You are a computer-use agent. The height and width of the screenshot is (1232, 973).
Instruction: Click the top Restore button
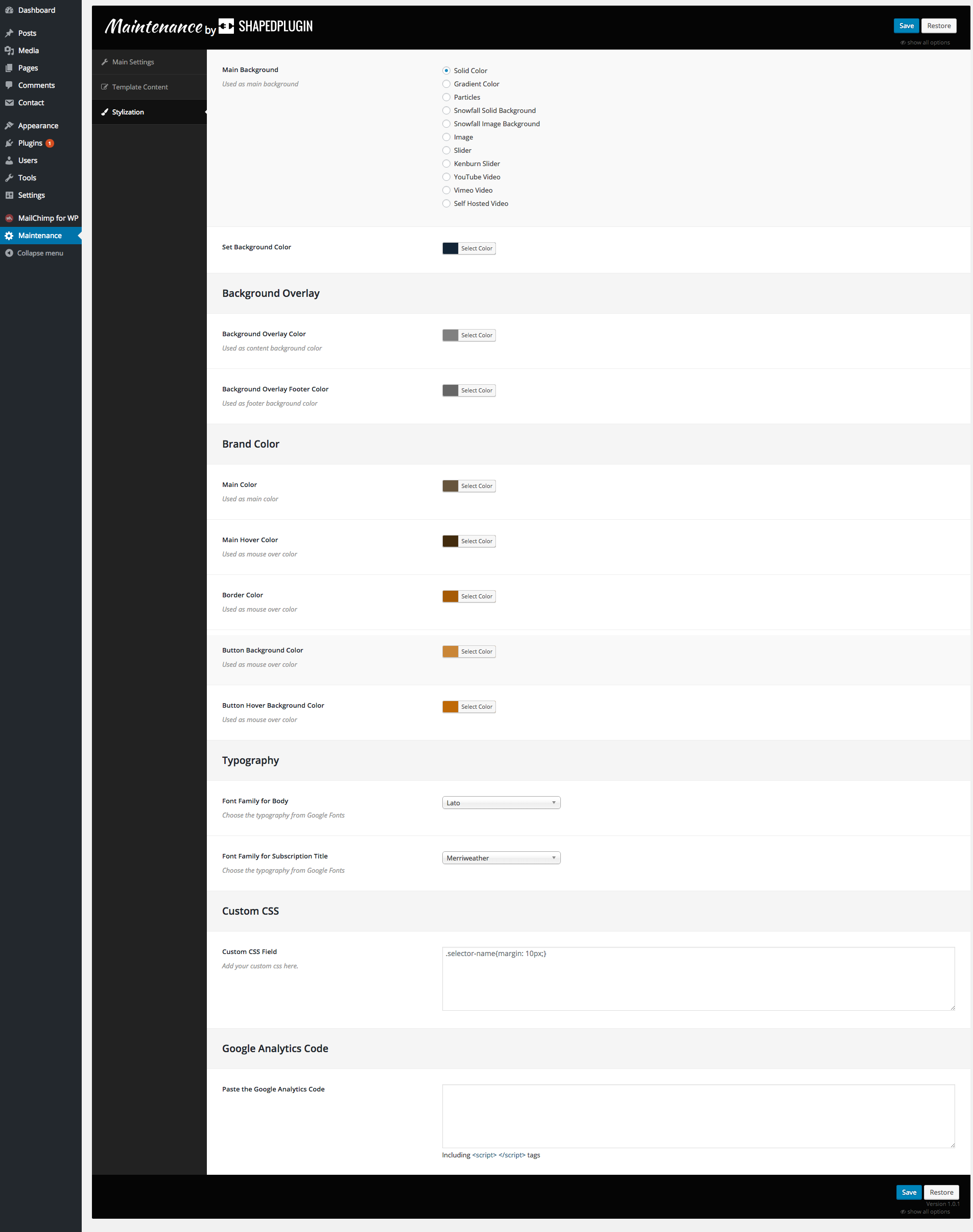click(939, 26)
